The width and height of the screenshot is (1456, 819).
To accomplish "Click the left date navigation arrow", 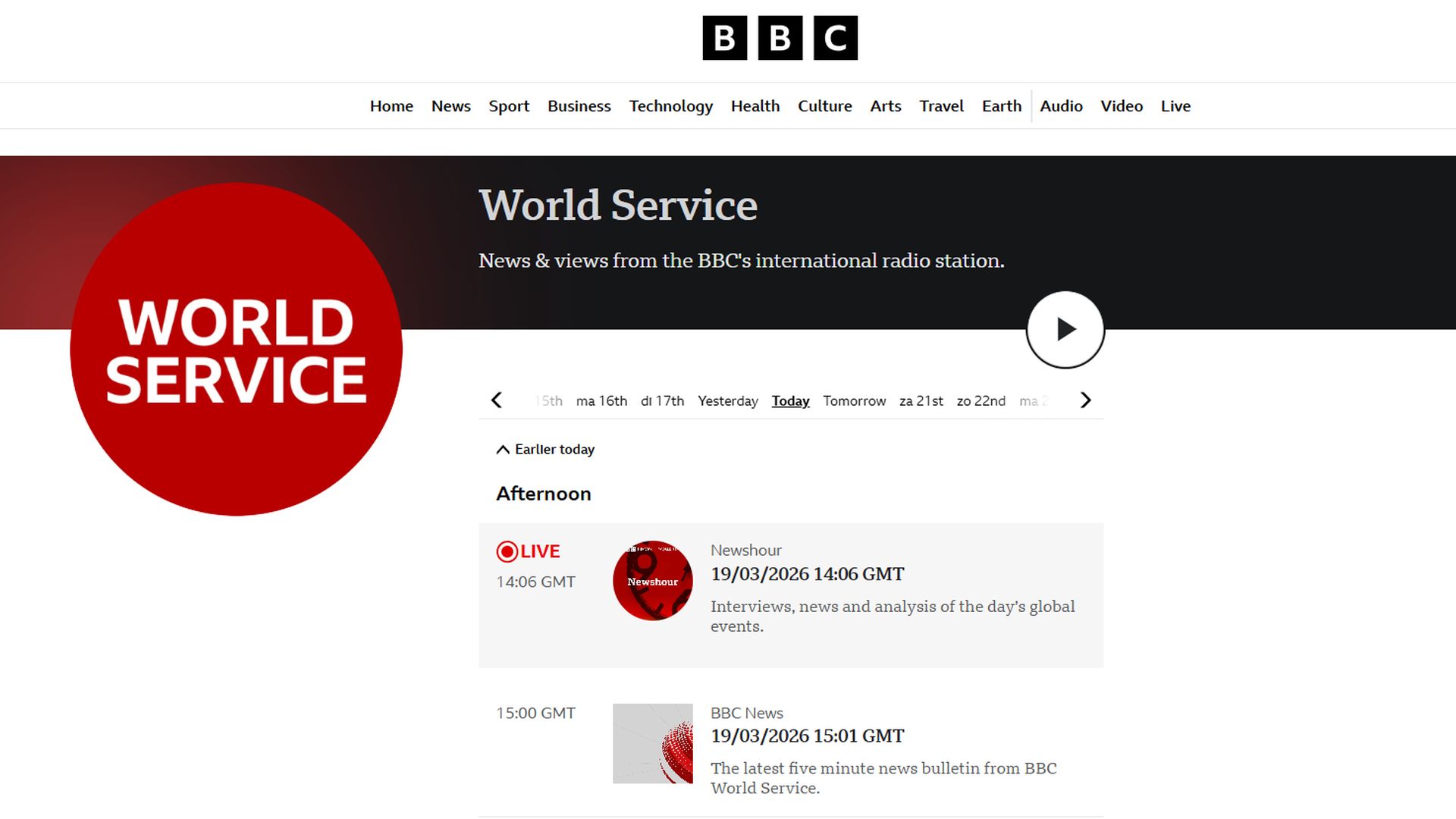I will coord(497,400).
